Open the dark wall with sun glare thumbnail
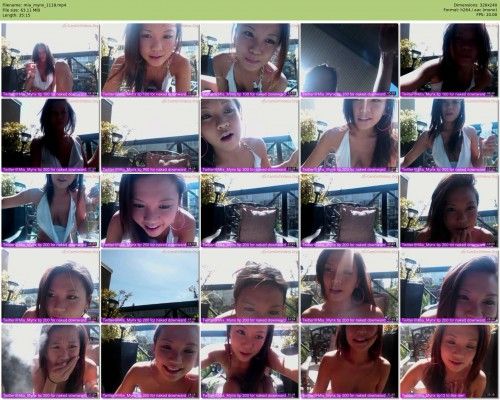The height and width of the screenshot is (400, 500). 350,60
